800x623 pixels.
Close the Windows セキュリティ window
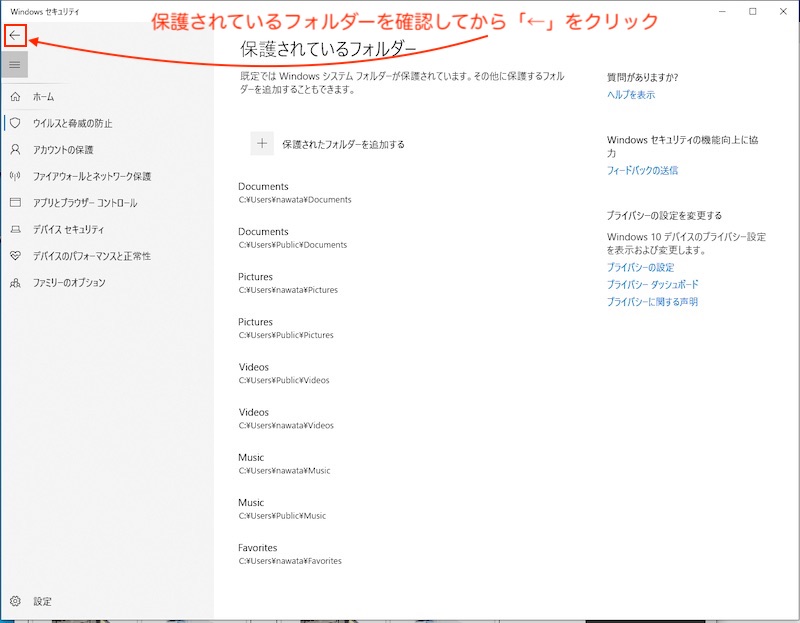(783, 11)
